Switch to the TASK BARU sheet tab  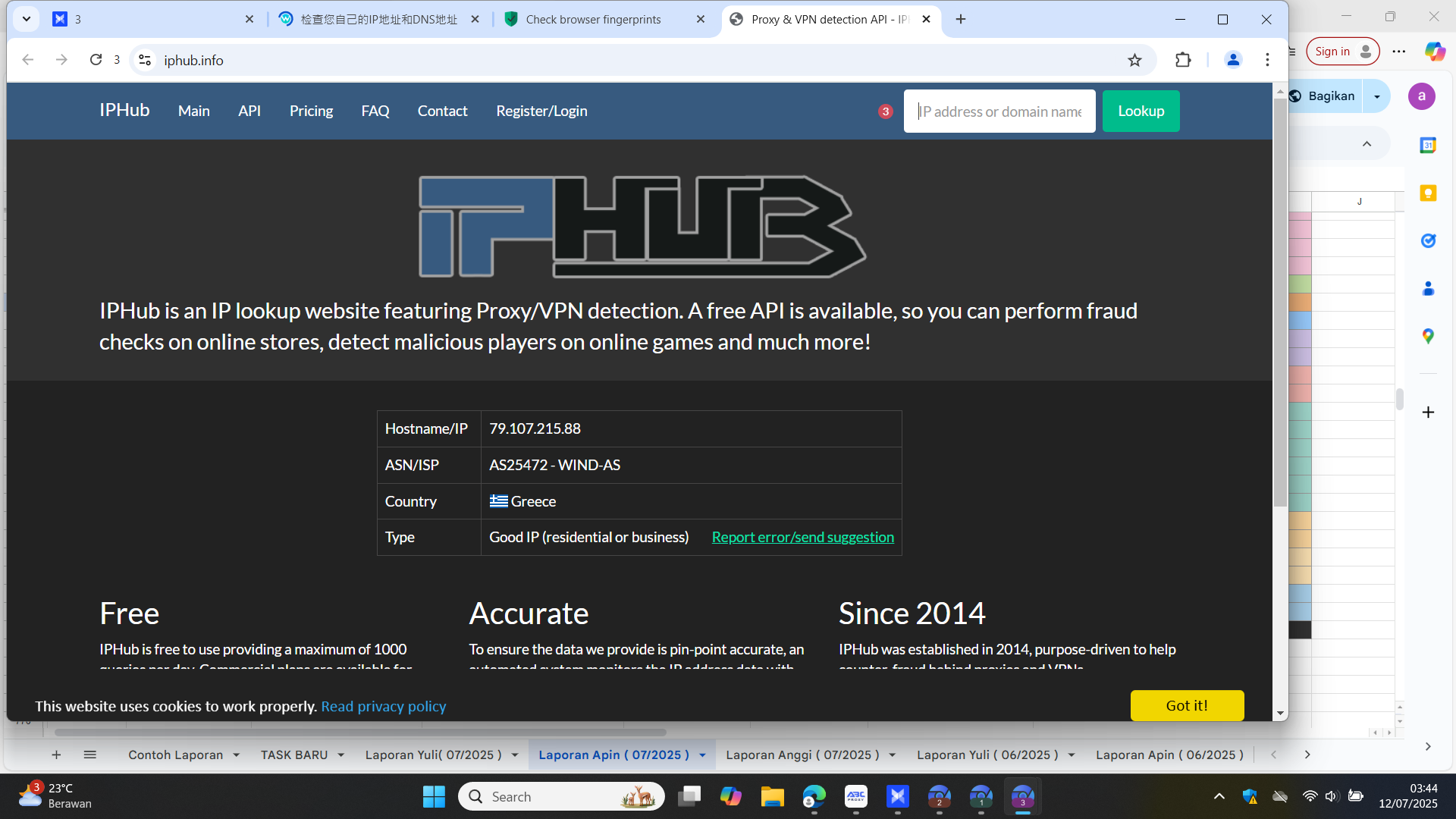click(x=294, y=755)
